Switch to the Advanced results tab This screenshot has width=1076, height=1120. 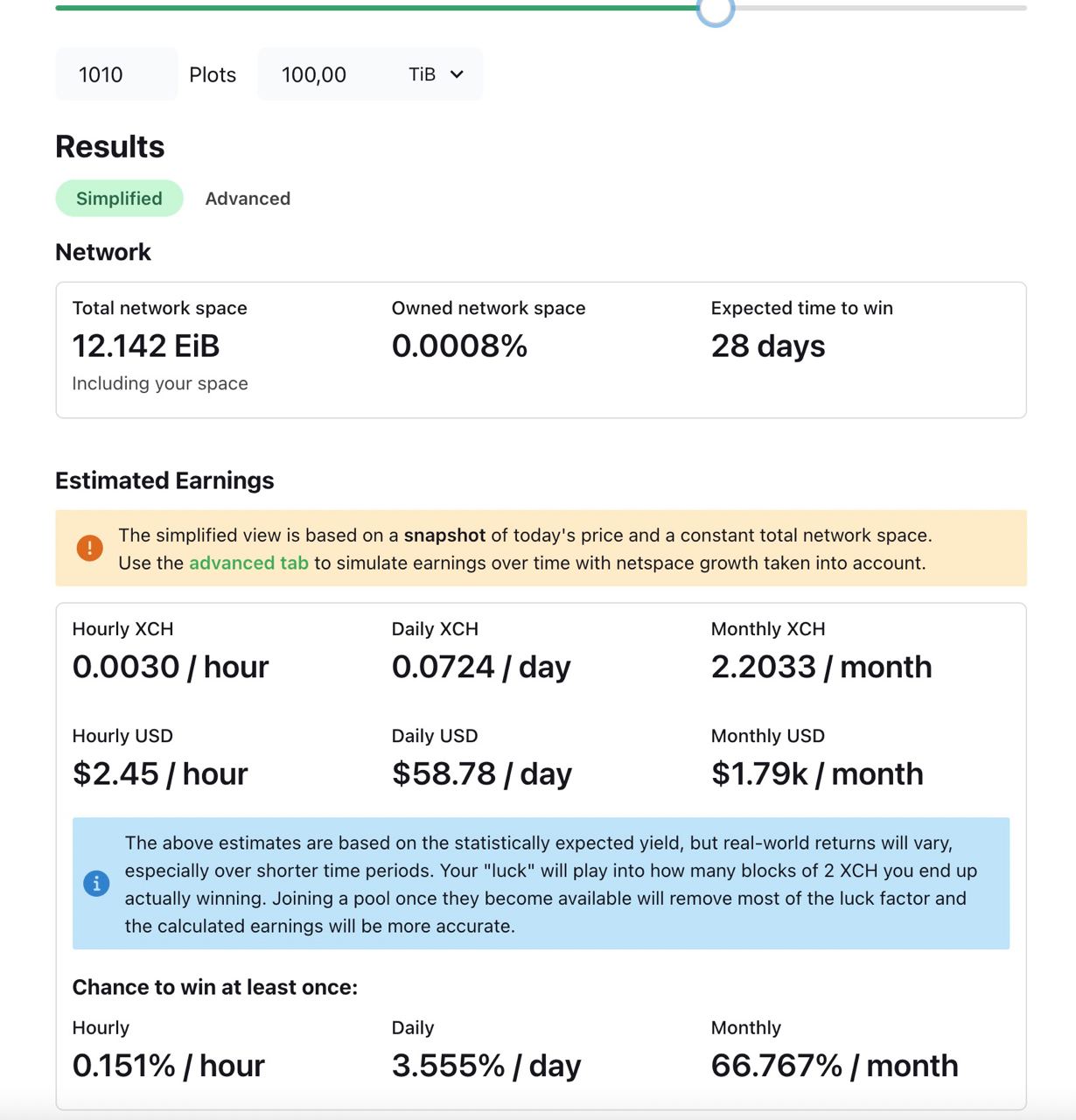(x=248, y=199)
